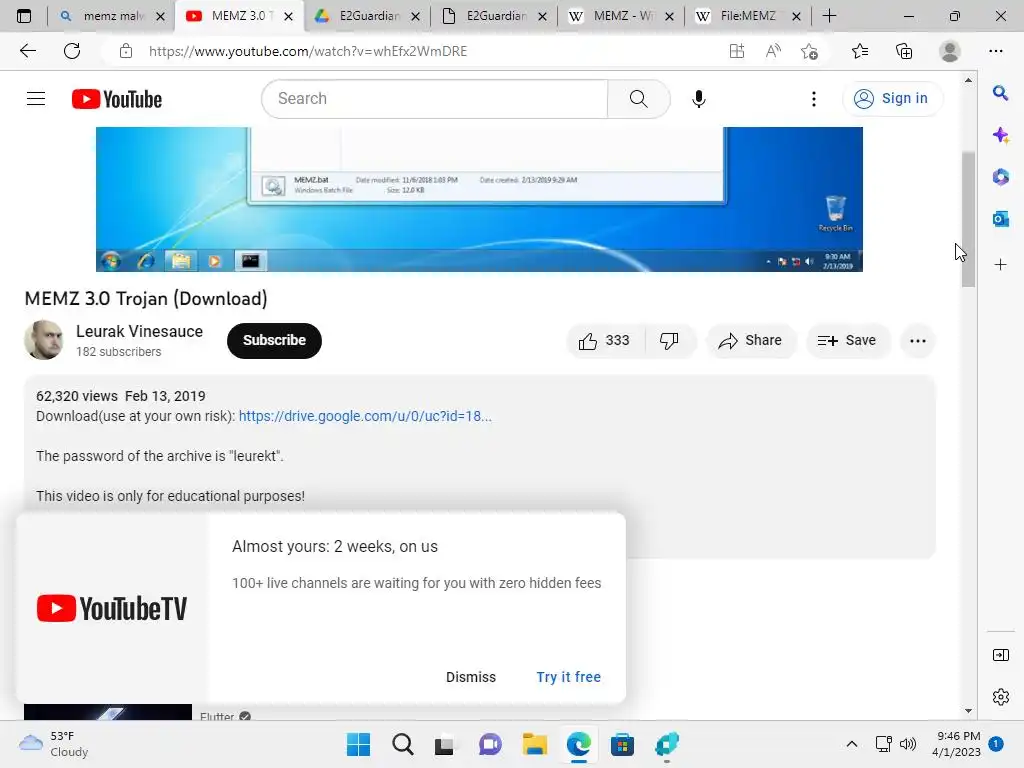
Task: Open Leurak Vinesauce channel avatar
Action: (x=44, y=340)
